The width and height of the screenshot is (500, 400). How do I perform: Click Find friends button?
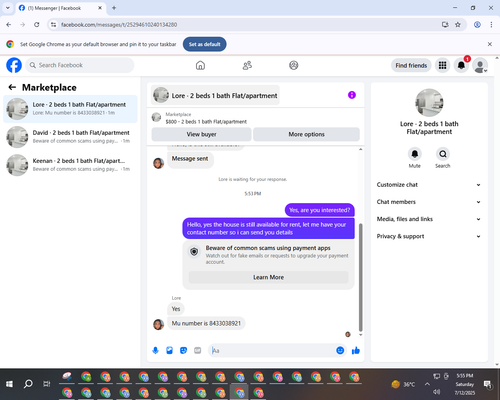[411, 65]
